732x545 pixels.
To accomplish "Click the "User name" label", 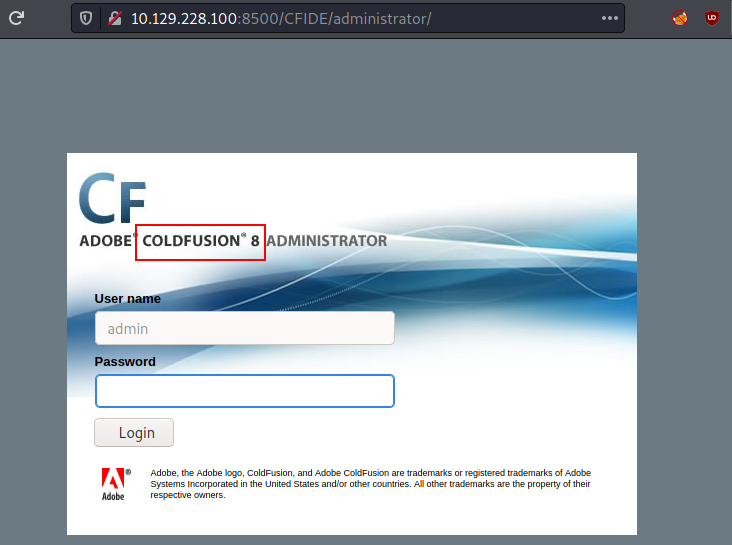I will pyautogui.click(x=127, y=298).
